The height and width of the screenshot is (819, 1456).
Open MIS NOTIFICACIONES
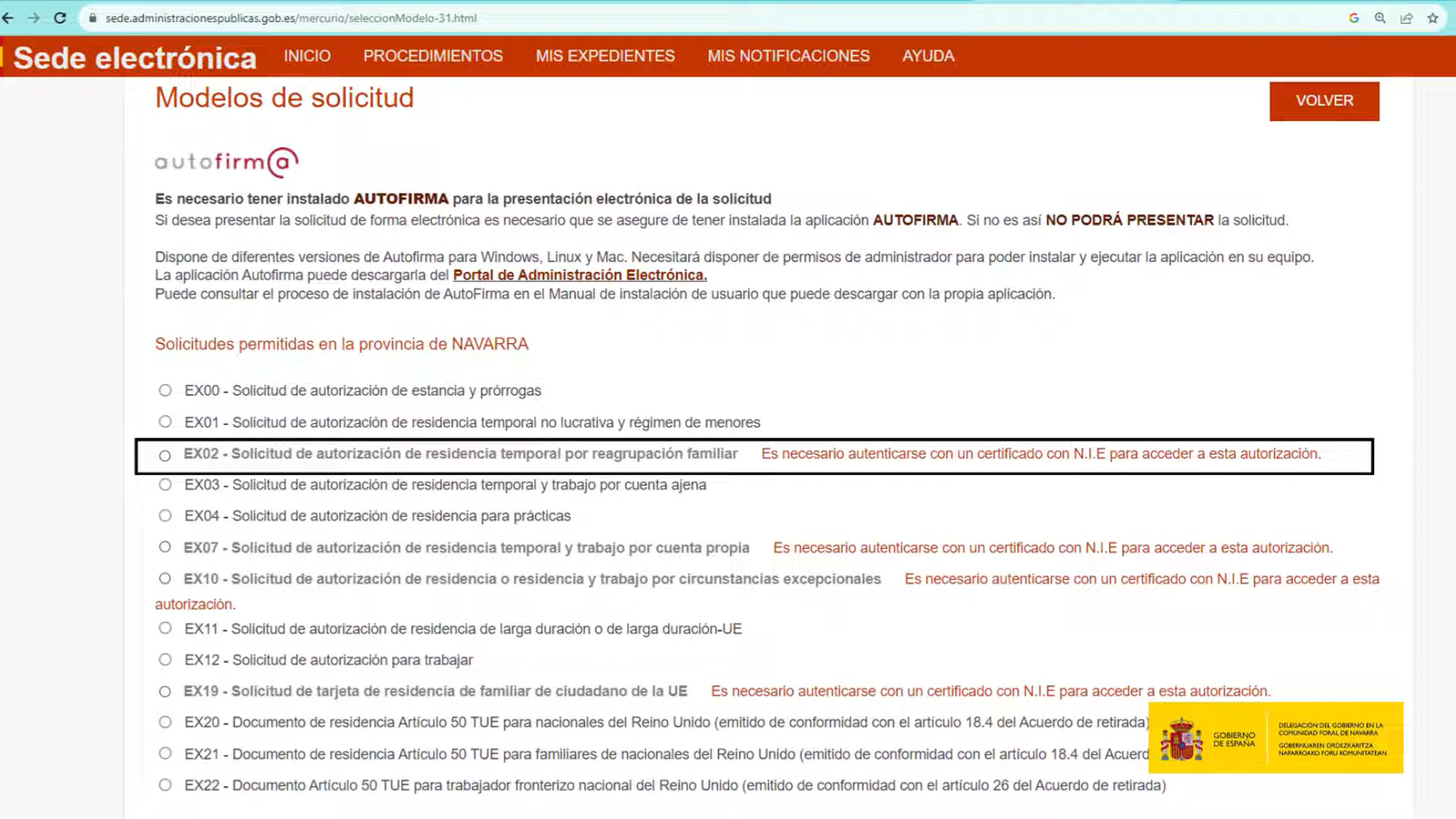click(x=789, y=56)
